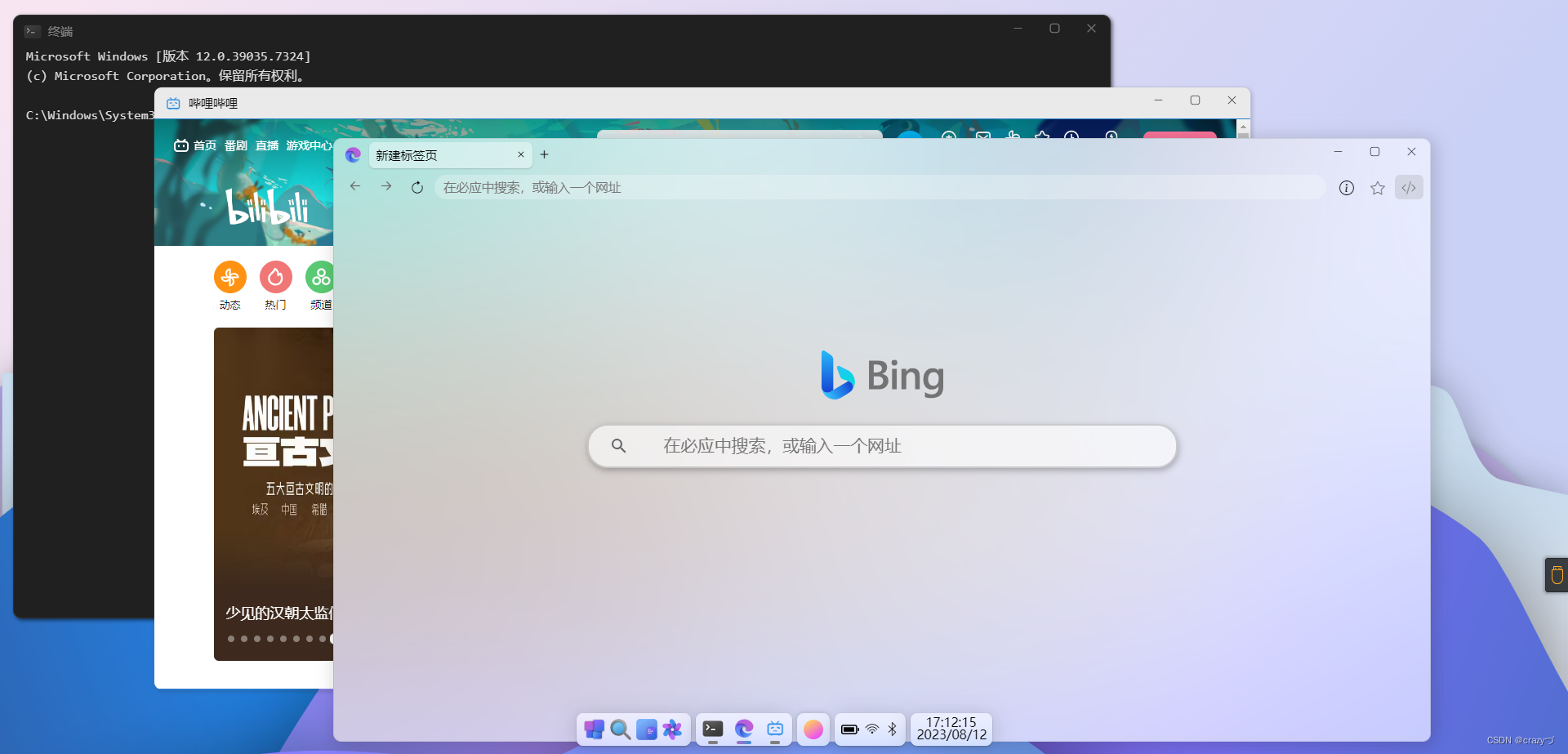Close the terminal window
The height and width of the screenshot is (754, 1568).
tap(1091, 29)
